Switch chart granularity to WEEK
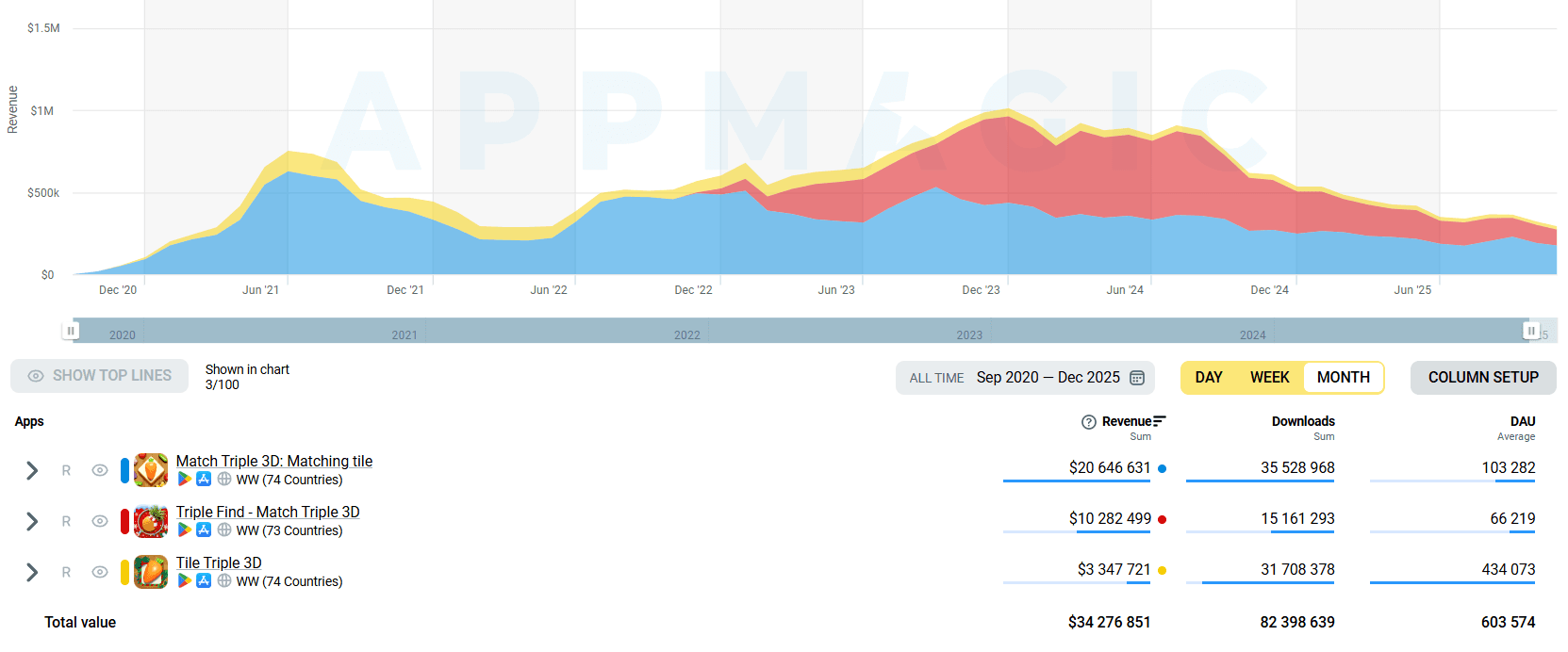The image size is (1568, 652). click(x=1269, y=378)
